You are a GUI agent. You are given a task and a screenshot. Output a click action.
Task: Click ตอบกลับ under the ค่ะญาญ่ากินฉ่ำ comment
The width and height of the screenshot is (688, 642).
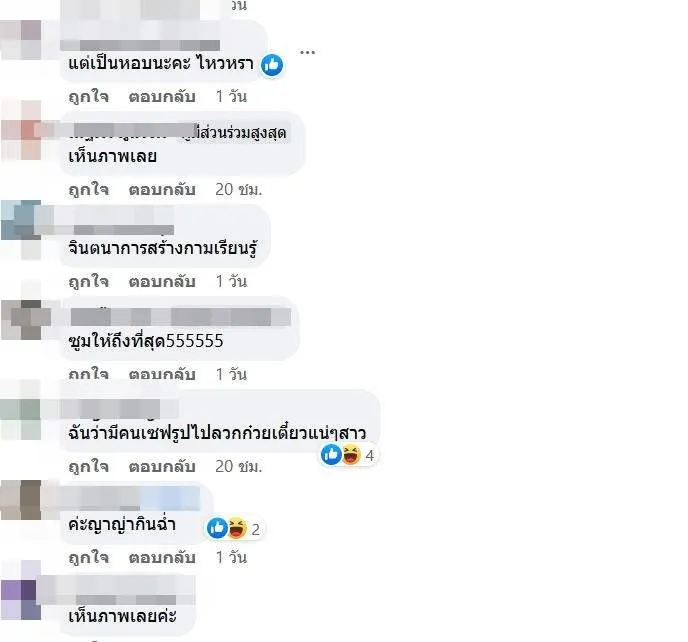(x=162, y=557)
